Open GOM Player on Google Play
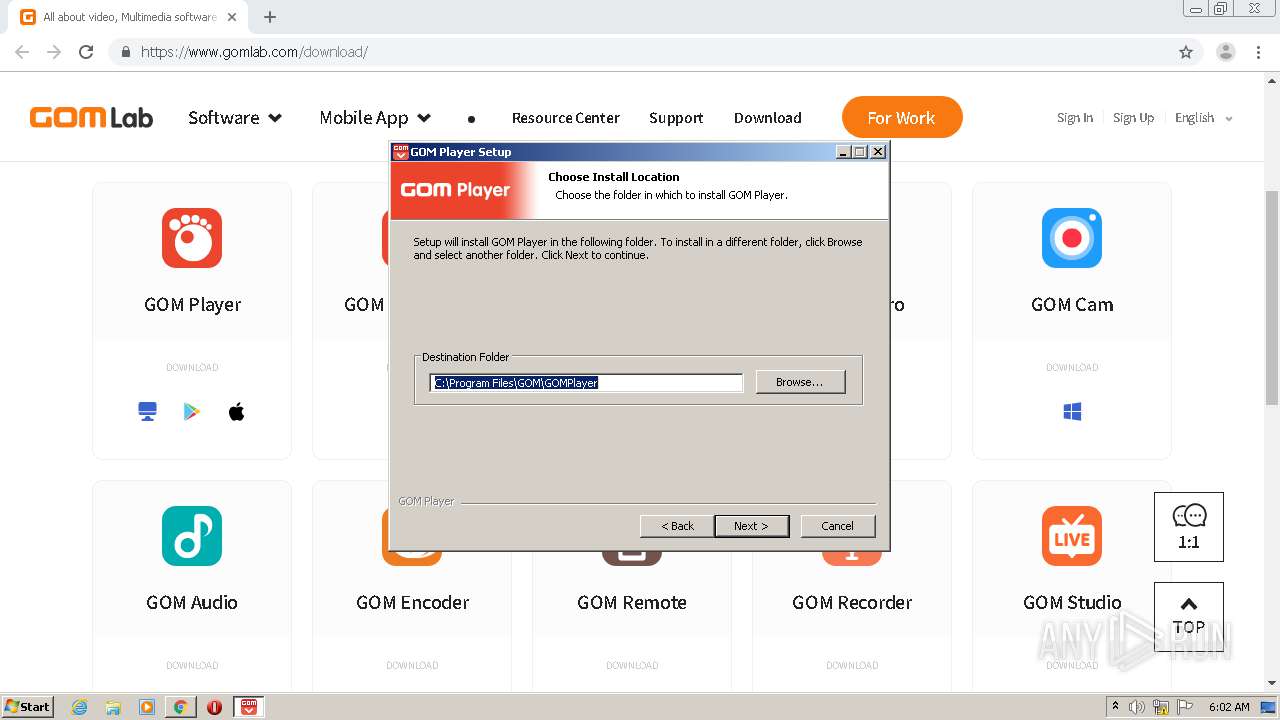This screenshot has width=1280, height=720. coord(192,412)
